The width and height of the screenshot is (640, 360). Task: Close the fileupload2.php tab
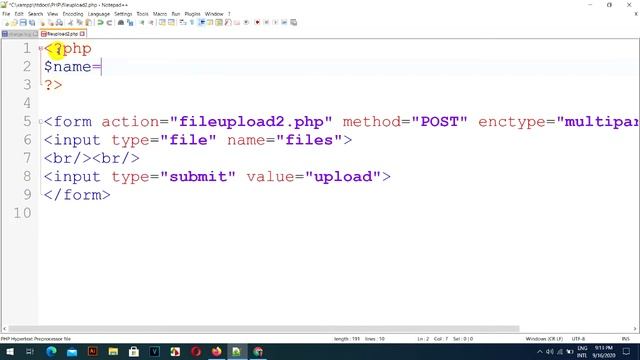coord(83,34)
